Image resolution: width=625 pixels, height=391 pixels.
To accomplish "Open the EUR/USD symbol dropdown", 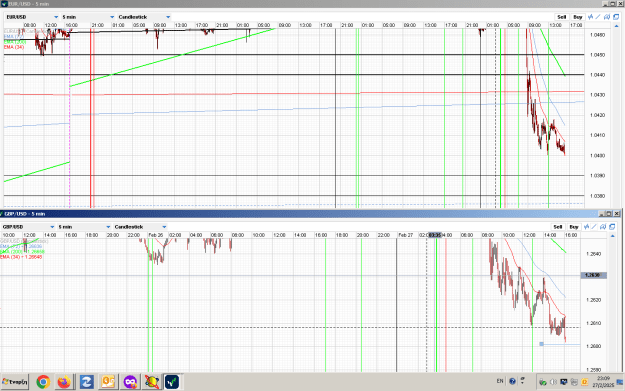I will (32, 17).
